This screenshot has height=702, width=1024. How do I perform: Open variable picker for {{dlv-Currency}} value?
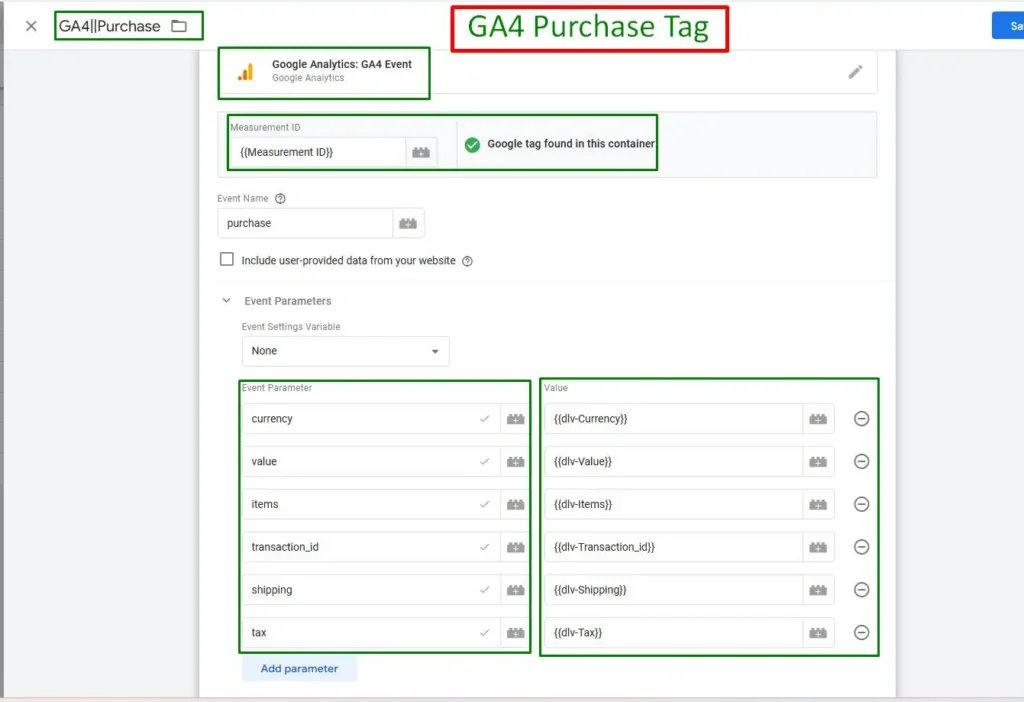click(x=818, y=419)
